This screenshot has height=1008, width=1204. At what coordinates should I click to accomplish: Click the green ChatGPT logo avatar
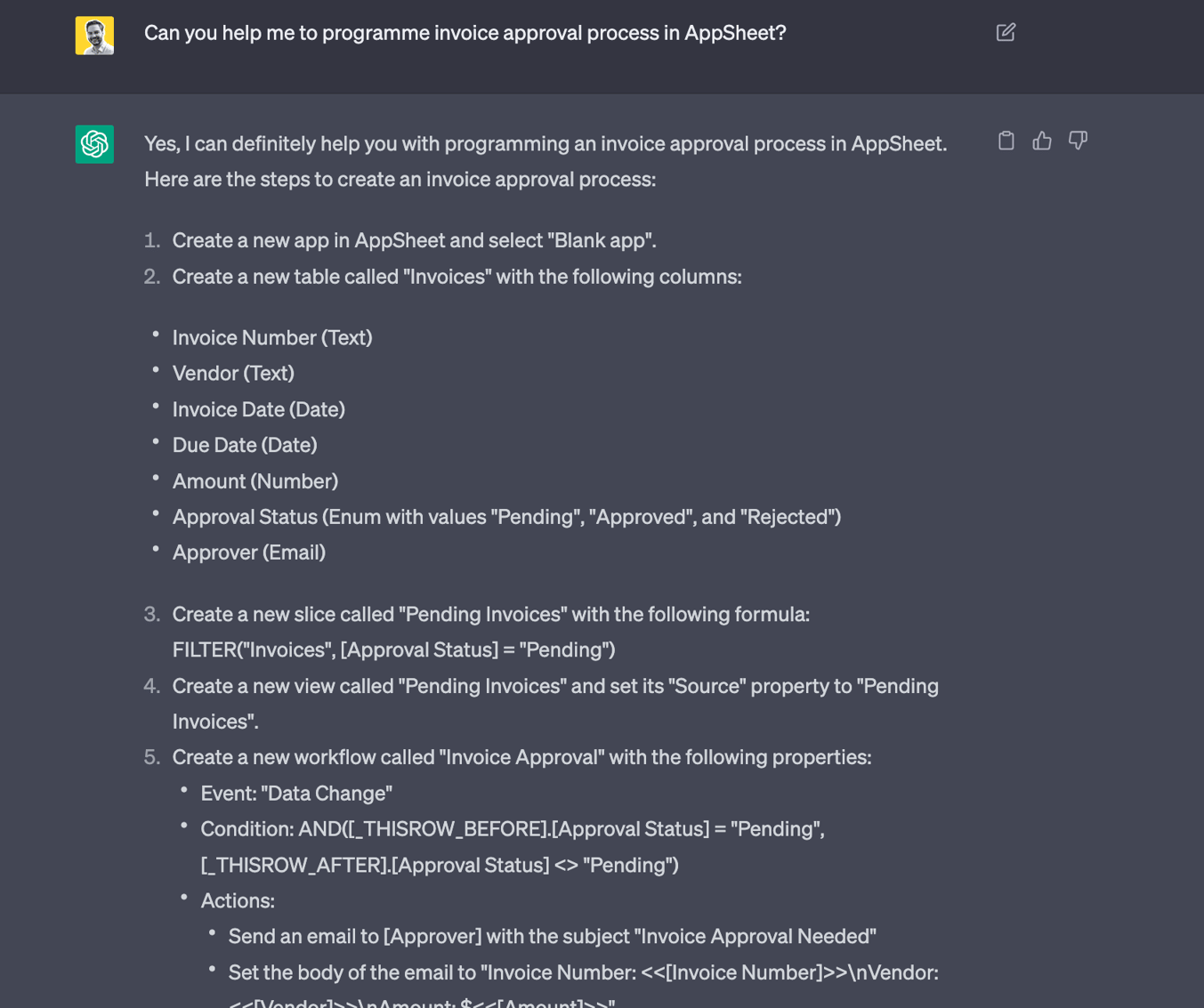[x=93, y=143]
